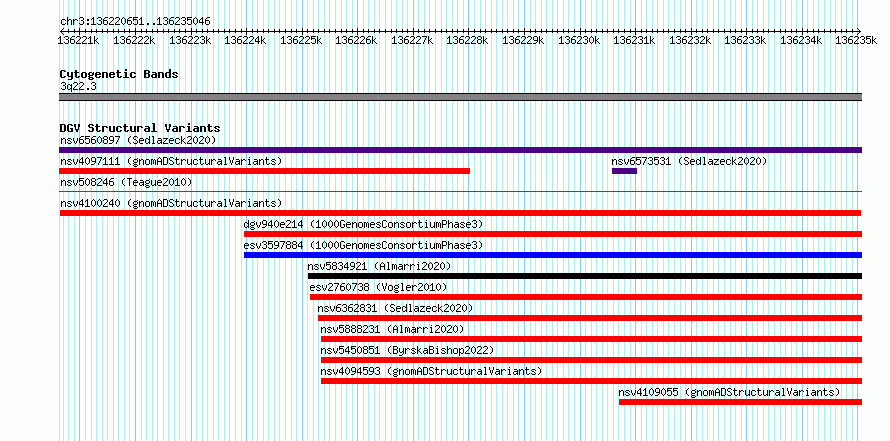Click the 136231k ruler position
The width and height of the screenshot is (890, 441).
[635, 40]
